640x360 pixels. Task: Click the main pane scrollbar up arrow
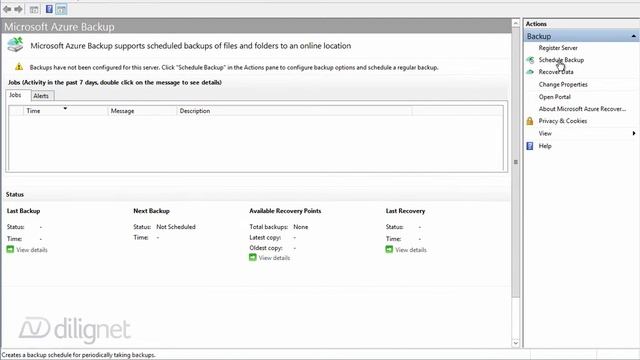(x=516, y=23)
